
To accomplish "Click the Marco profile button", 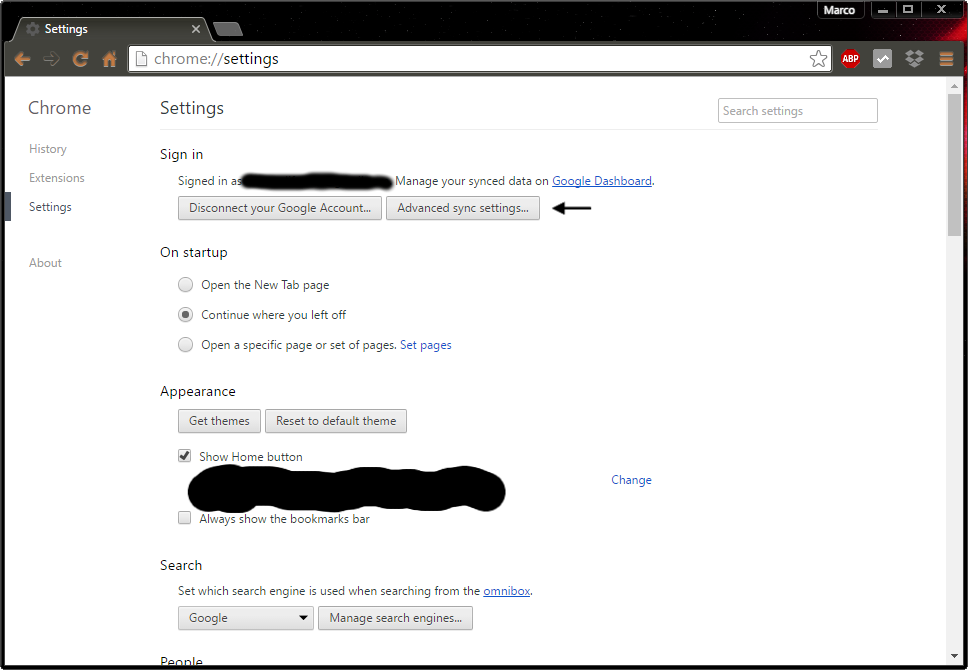I will (x=839, y=10).
